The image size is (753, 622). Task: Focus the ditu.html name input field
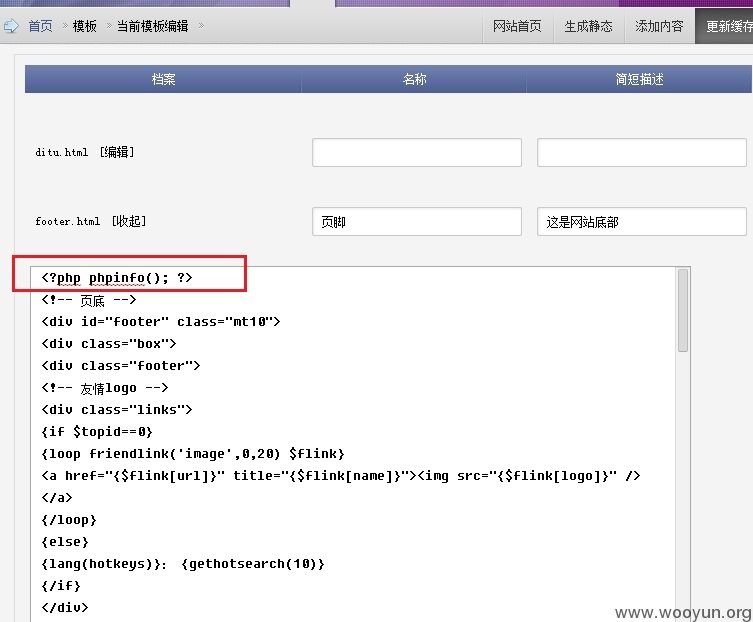coord(417,152)
